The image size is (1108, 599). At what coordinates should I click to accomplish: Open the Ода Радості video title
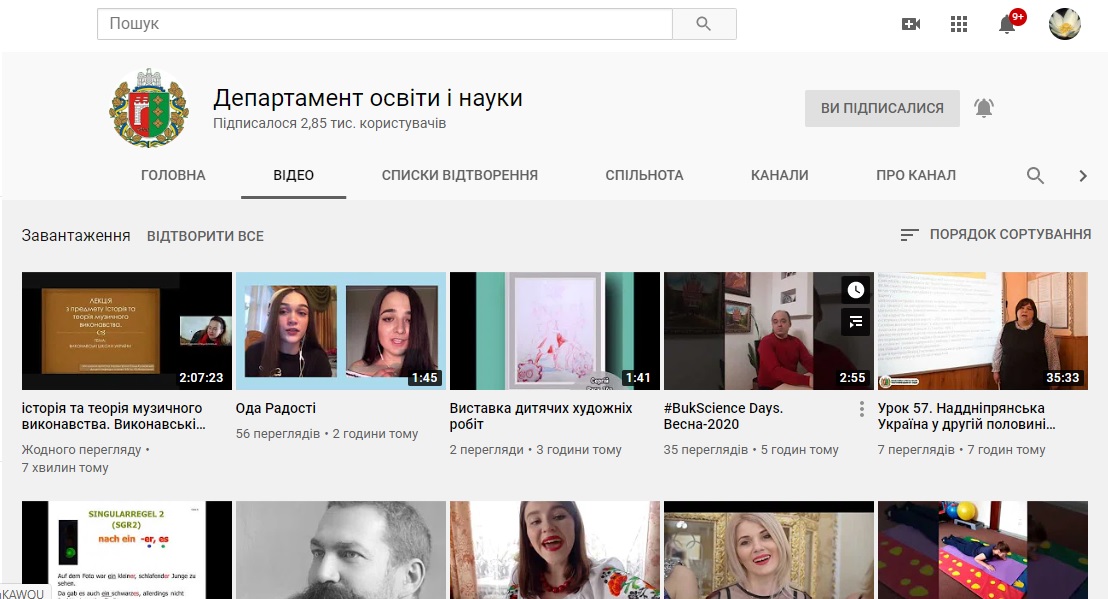[276, 408]
